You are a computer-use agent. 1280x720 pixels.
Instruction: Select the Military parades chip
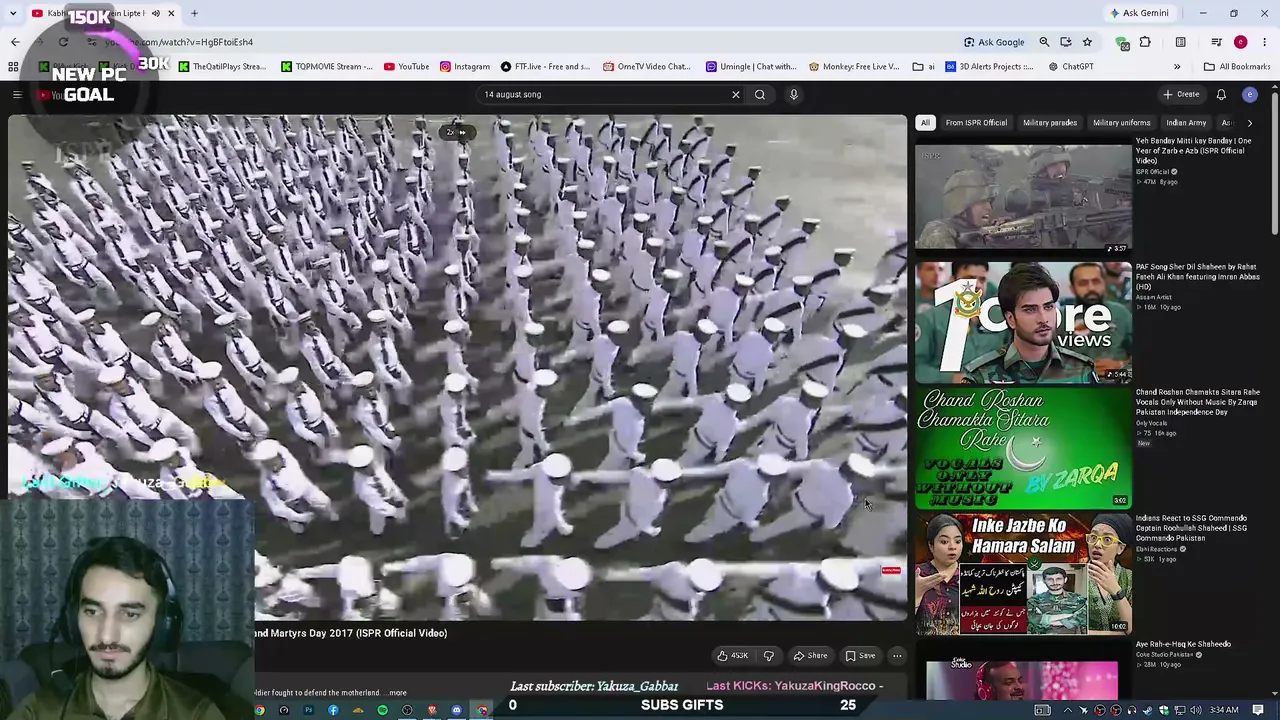pyautogui.click(x=1050, y=123)
